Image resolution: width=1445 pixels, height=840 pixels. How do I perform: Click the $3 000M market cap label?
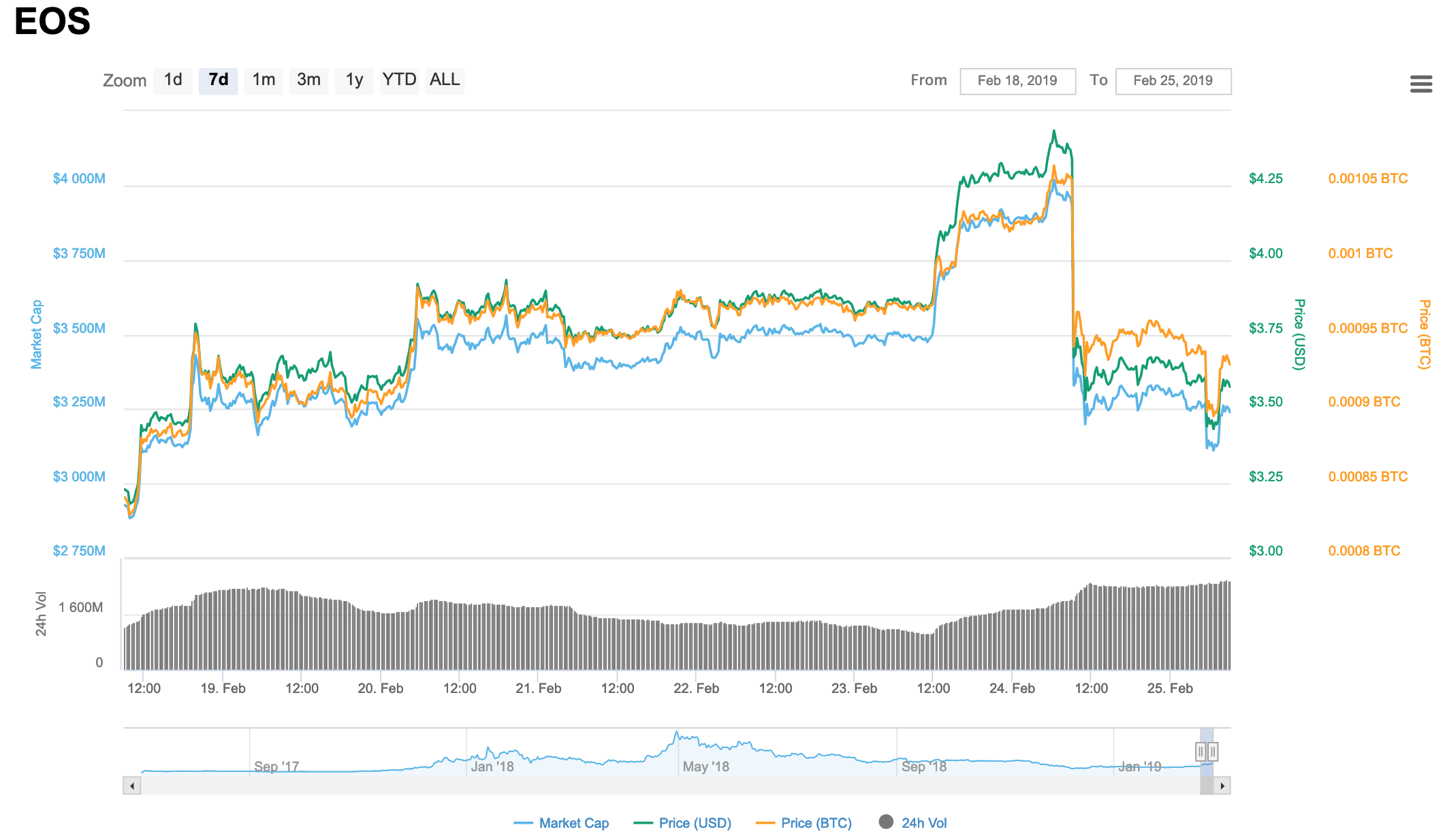pyautogui.click(x=79, y=476)
